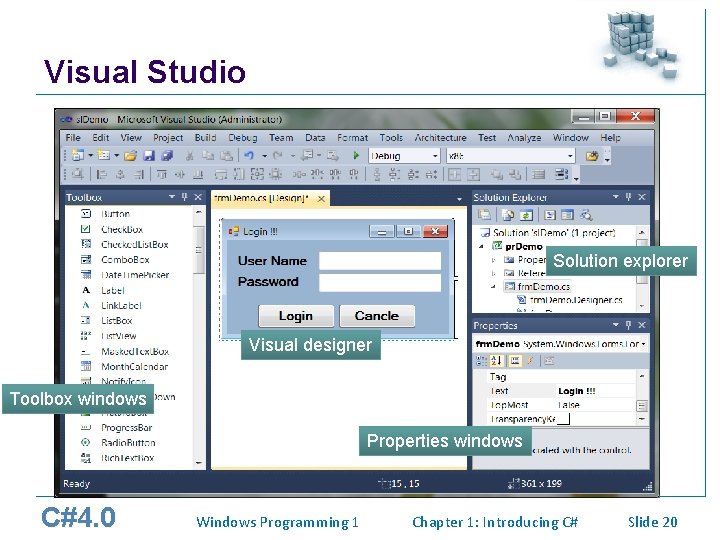Image resolution: width=720 pixels, height=540 pixels.
Task: Click the Save All icon
Action: [x=167, y=156]
